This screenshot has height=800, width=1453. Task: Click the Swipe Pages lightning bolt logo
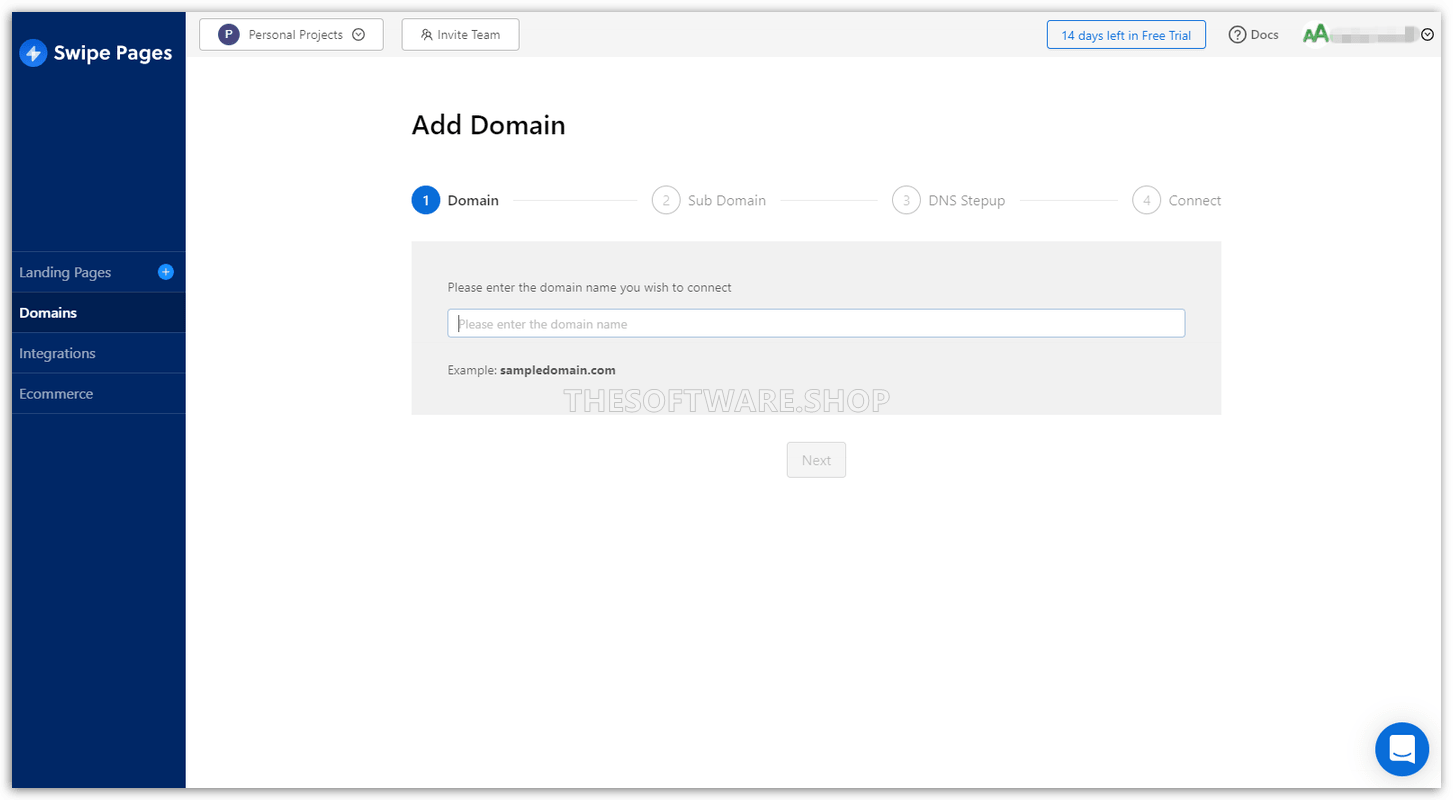click(33, 53)
